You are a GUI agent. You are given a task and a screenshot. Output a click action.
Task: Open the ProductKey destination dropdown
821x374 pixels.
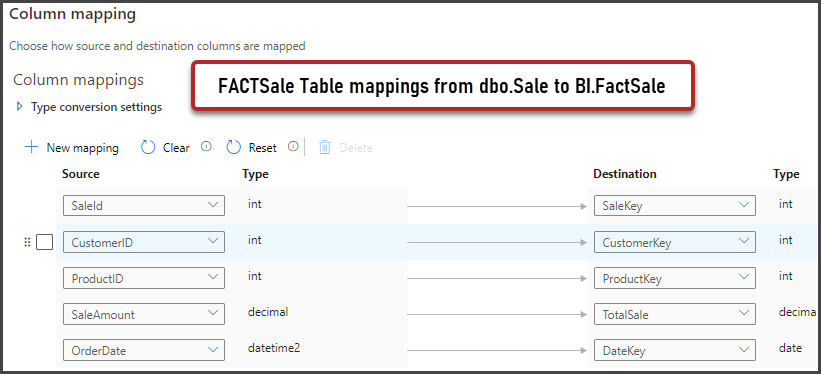coord(675,278)
